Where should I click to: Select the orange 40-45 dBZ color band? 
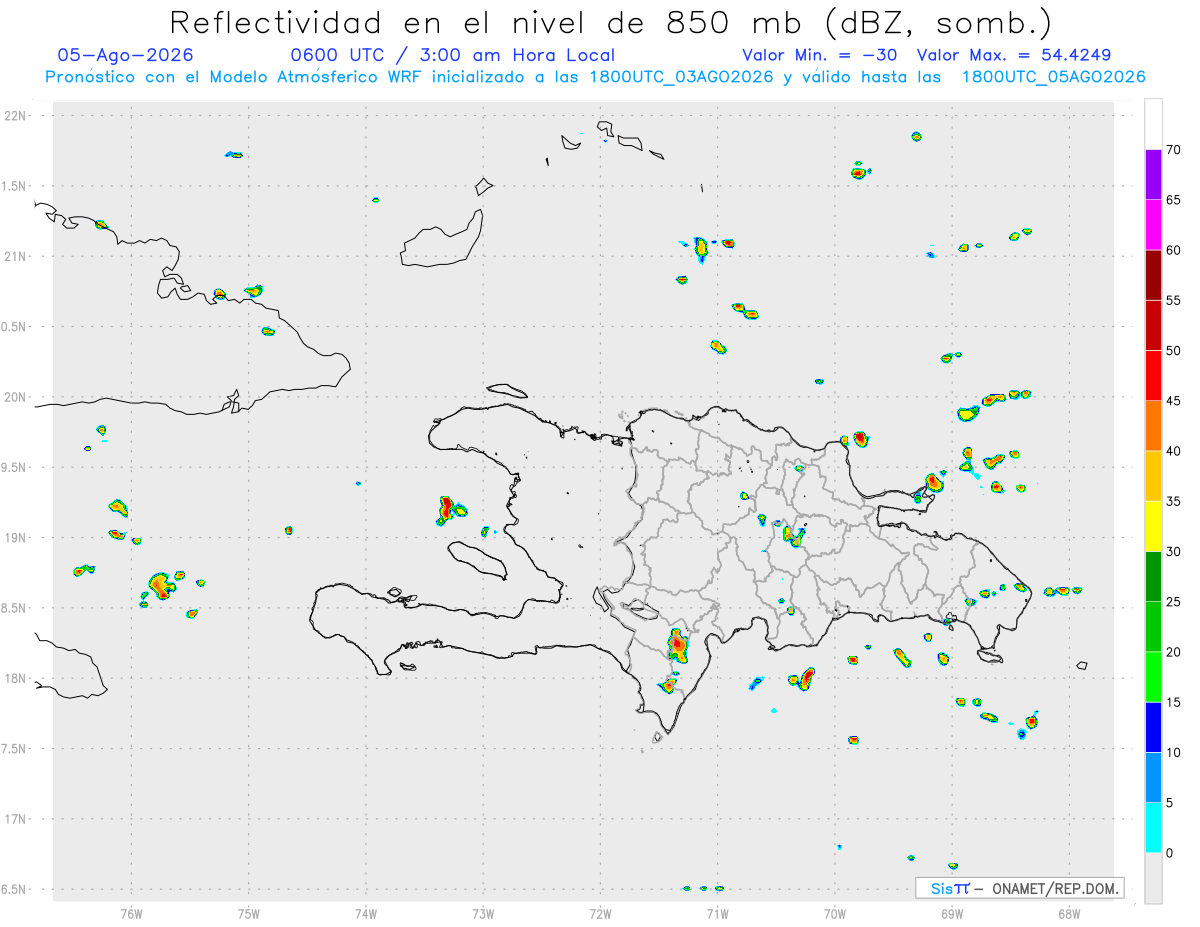[x=1153, y=426]
